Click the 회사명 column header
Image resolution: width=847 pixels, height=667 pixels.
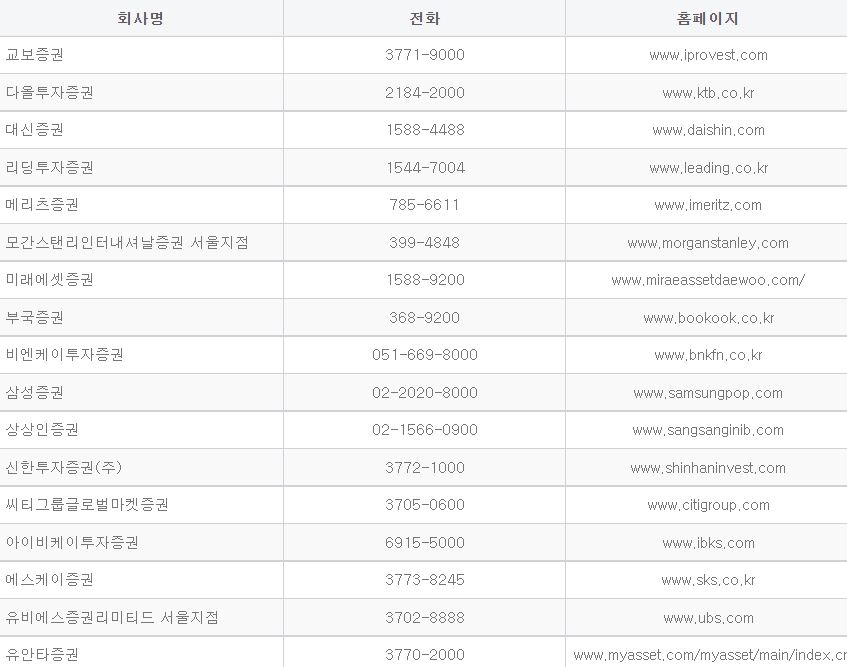pyautogui.click(x=140, y=18)
